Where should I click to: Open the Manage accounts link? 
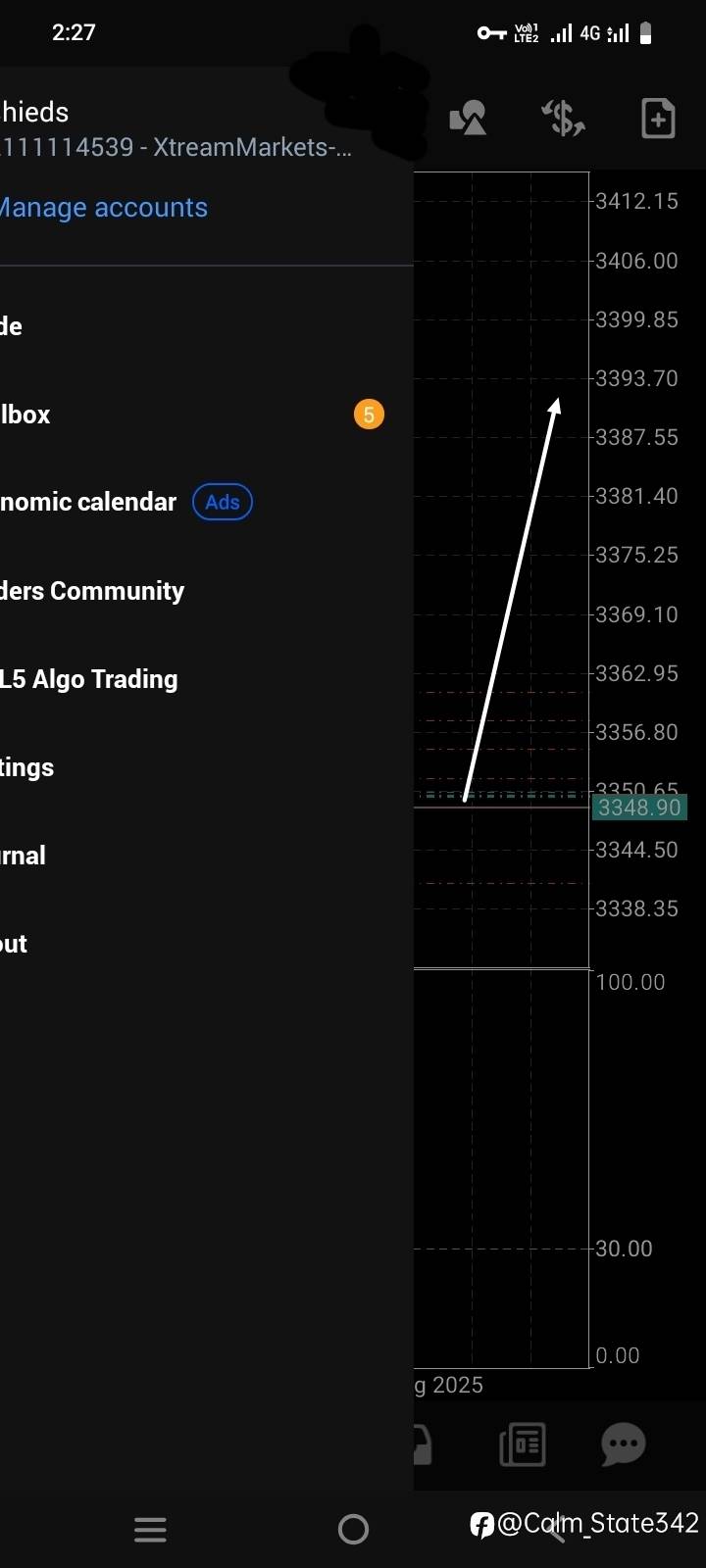pyautogui.click(x=104, y=208)
